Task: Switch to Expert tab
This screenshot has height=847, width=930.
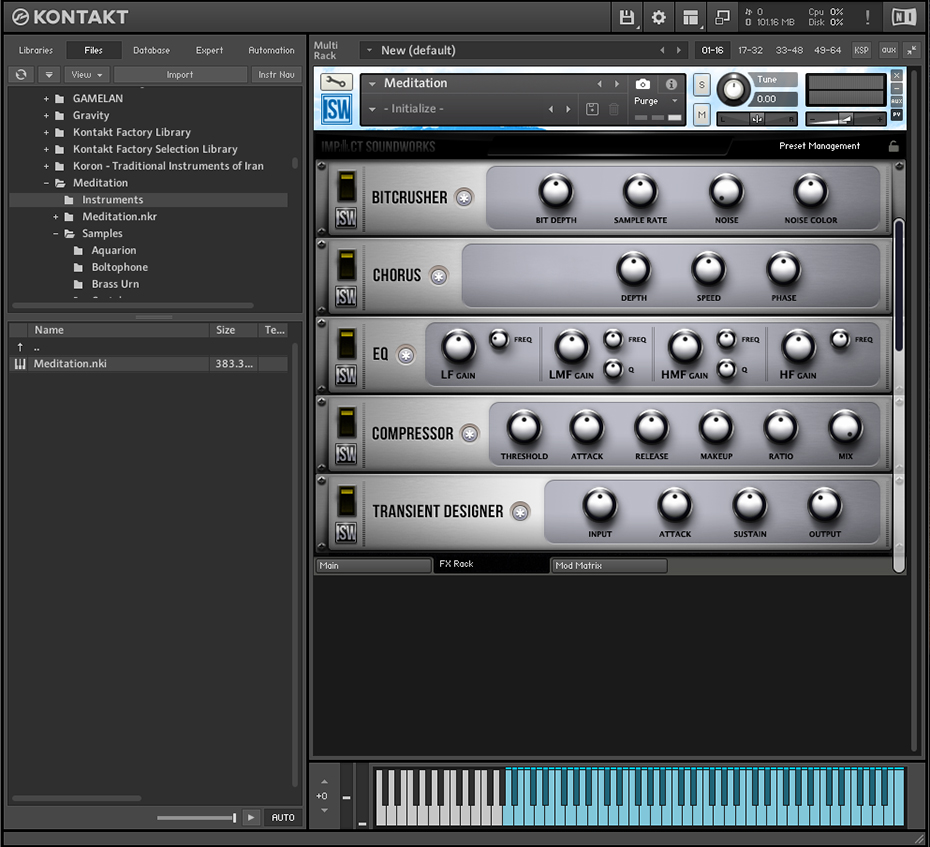Action: 209,50
